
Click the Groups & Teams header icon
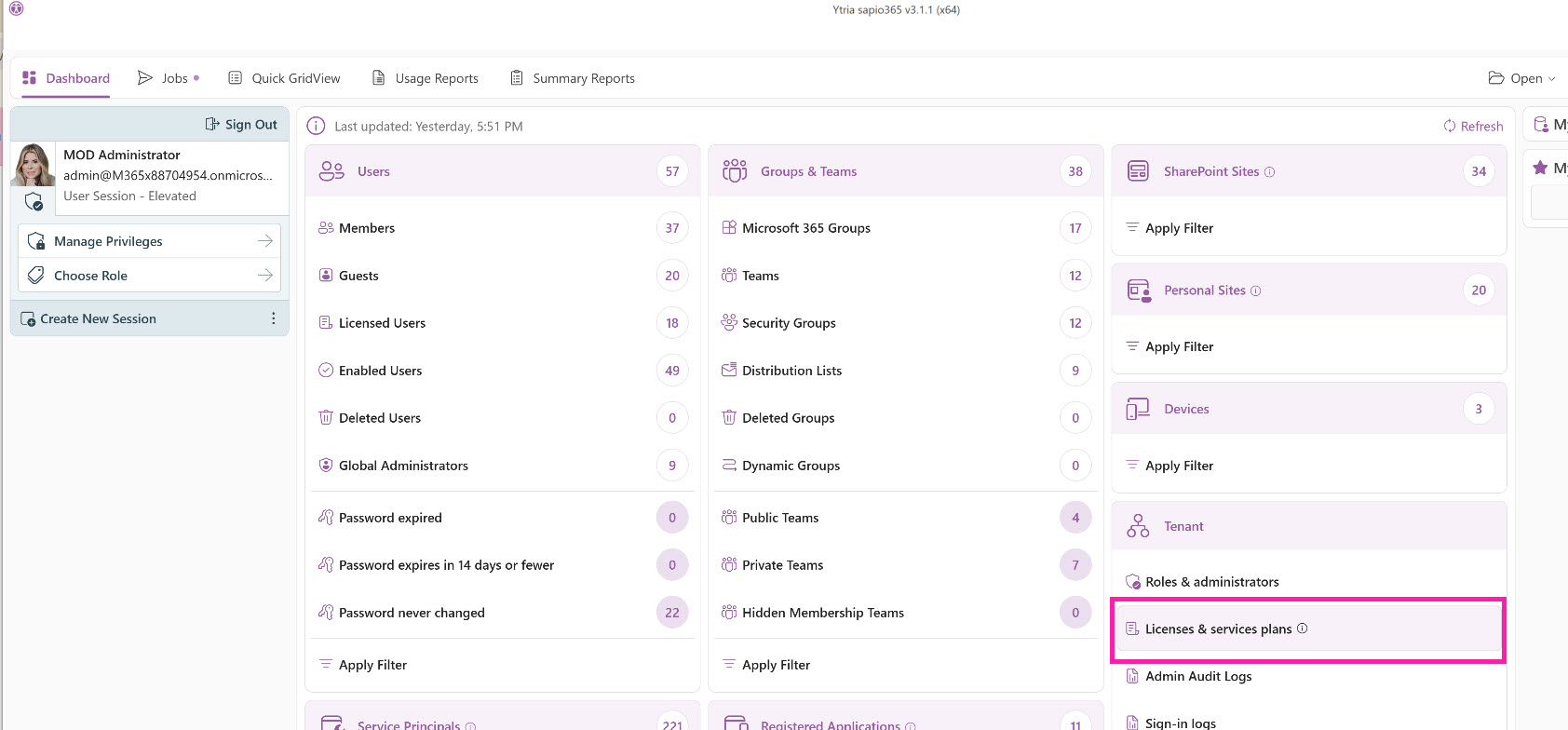pyautogui.click(x=735, y=171)
